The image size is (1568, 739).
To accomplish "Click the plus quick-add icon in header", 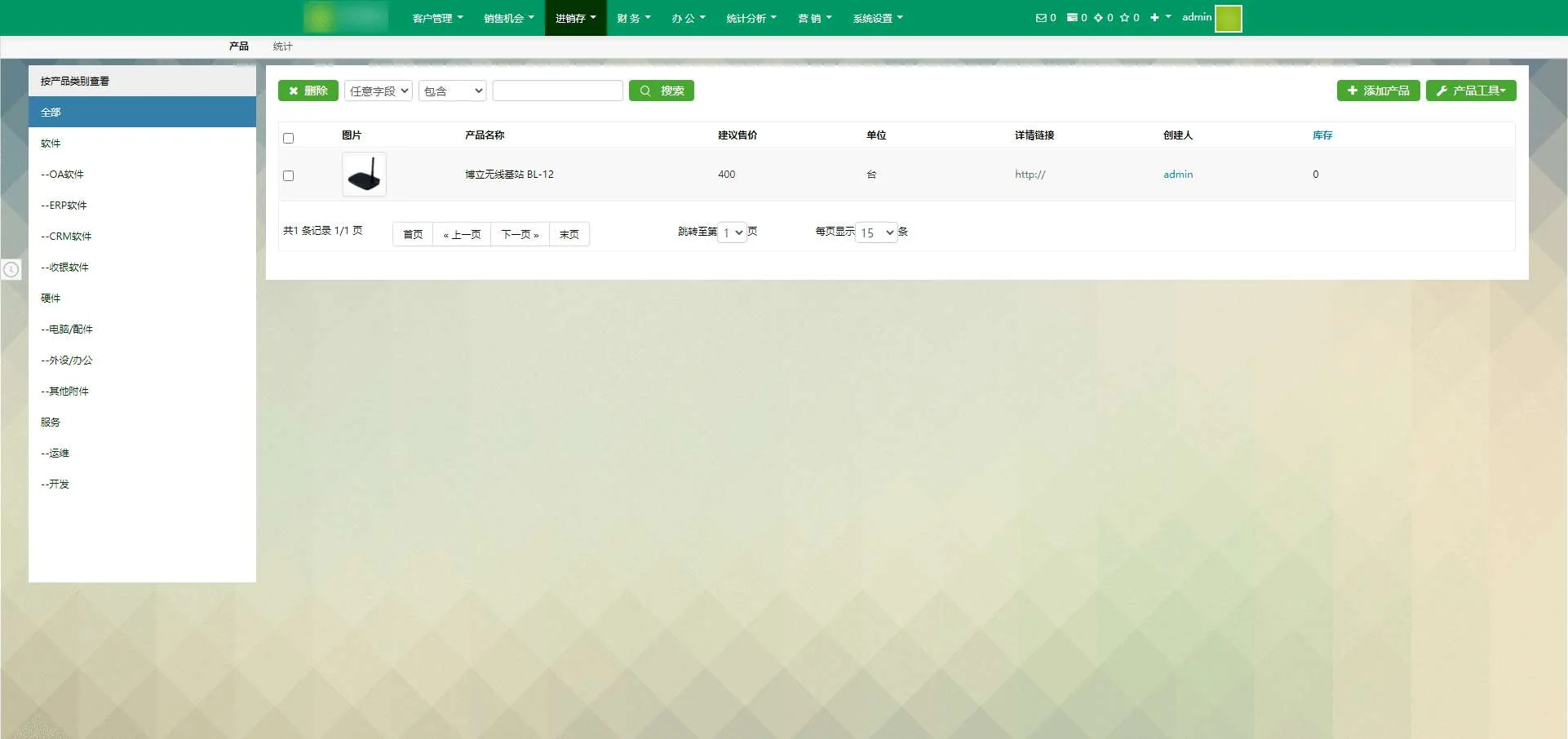I will pyautogui.click(x=1154, y=18).
